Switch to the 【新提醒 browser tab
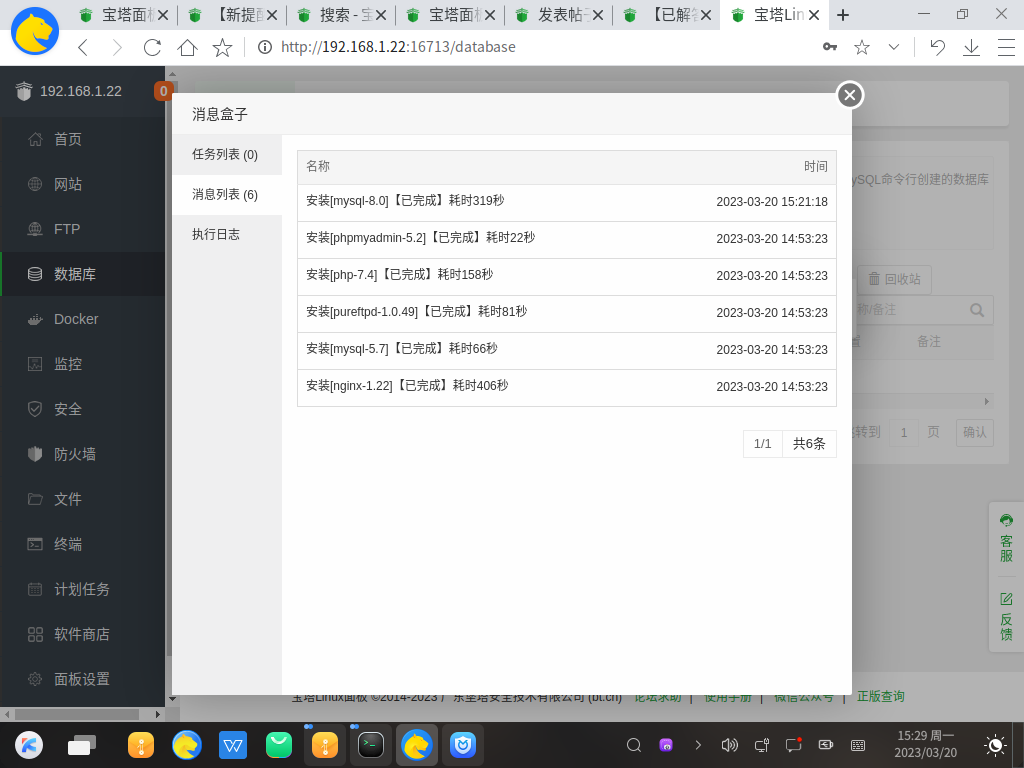 click(231, 15)
